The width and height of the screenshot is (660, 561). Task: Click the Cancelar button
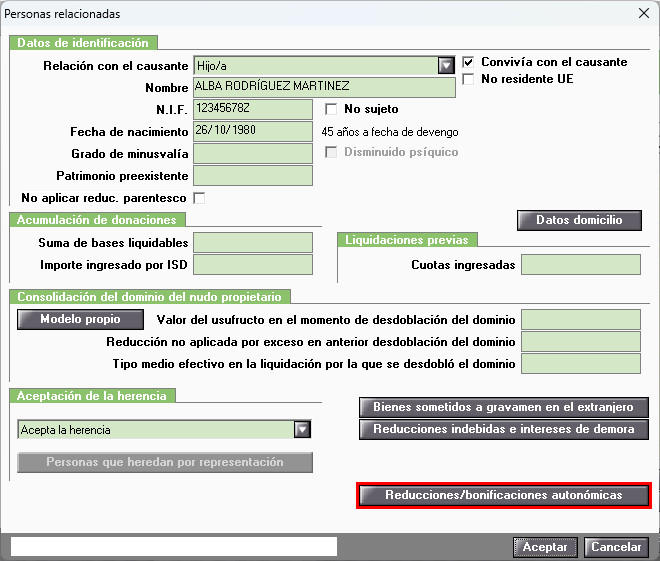coord(616,547)
